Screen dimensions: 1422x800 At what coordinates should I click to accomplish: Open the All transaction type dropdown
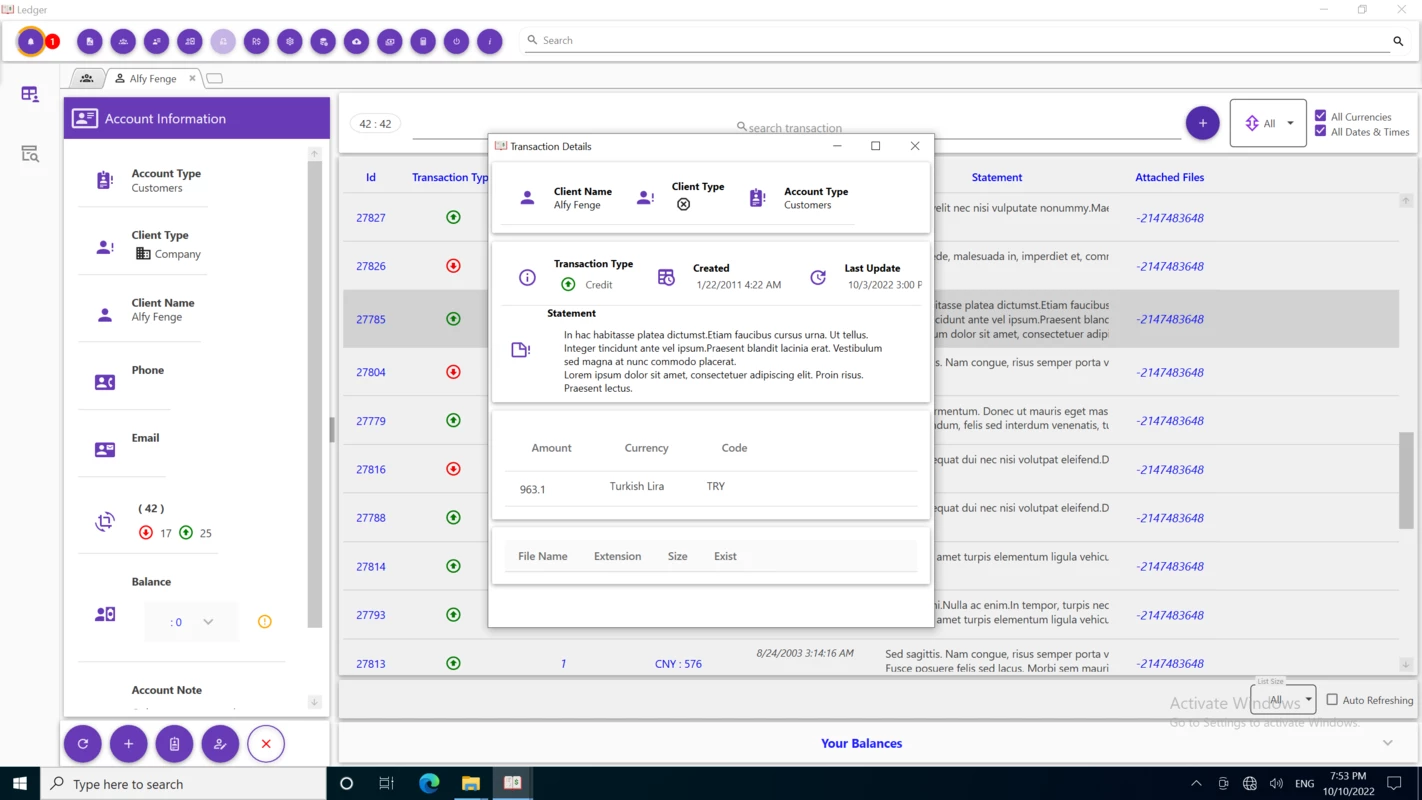click(1268, 123)
